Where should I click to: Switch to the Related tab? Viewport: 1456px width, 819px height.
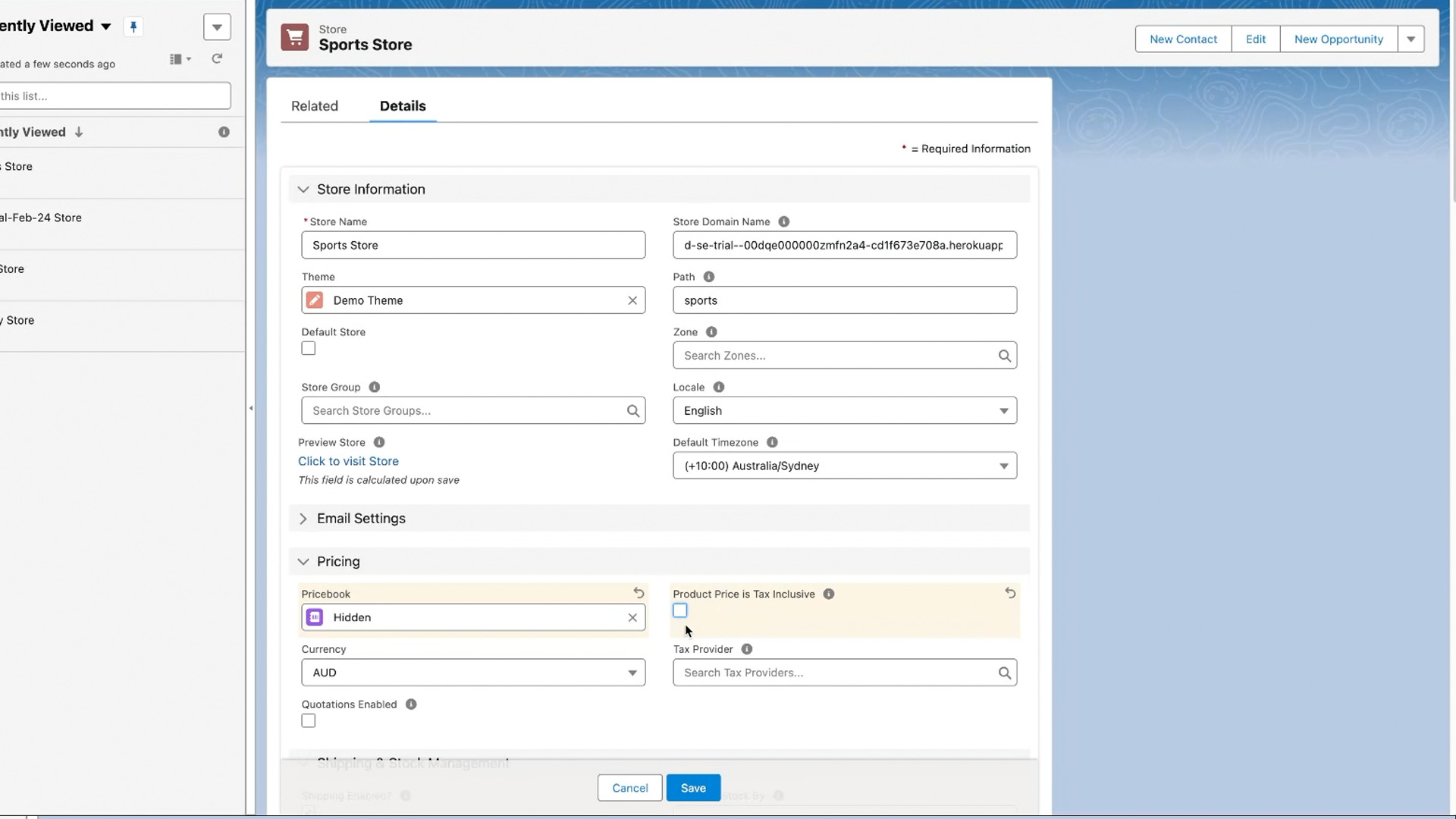click(315, 106)
